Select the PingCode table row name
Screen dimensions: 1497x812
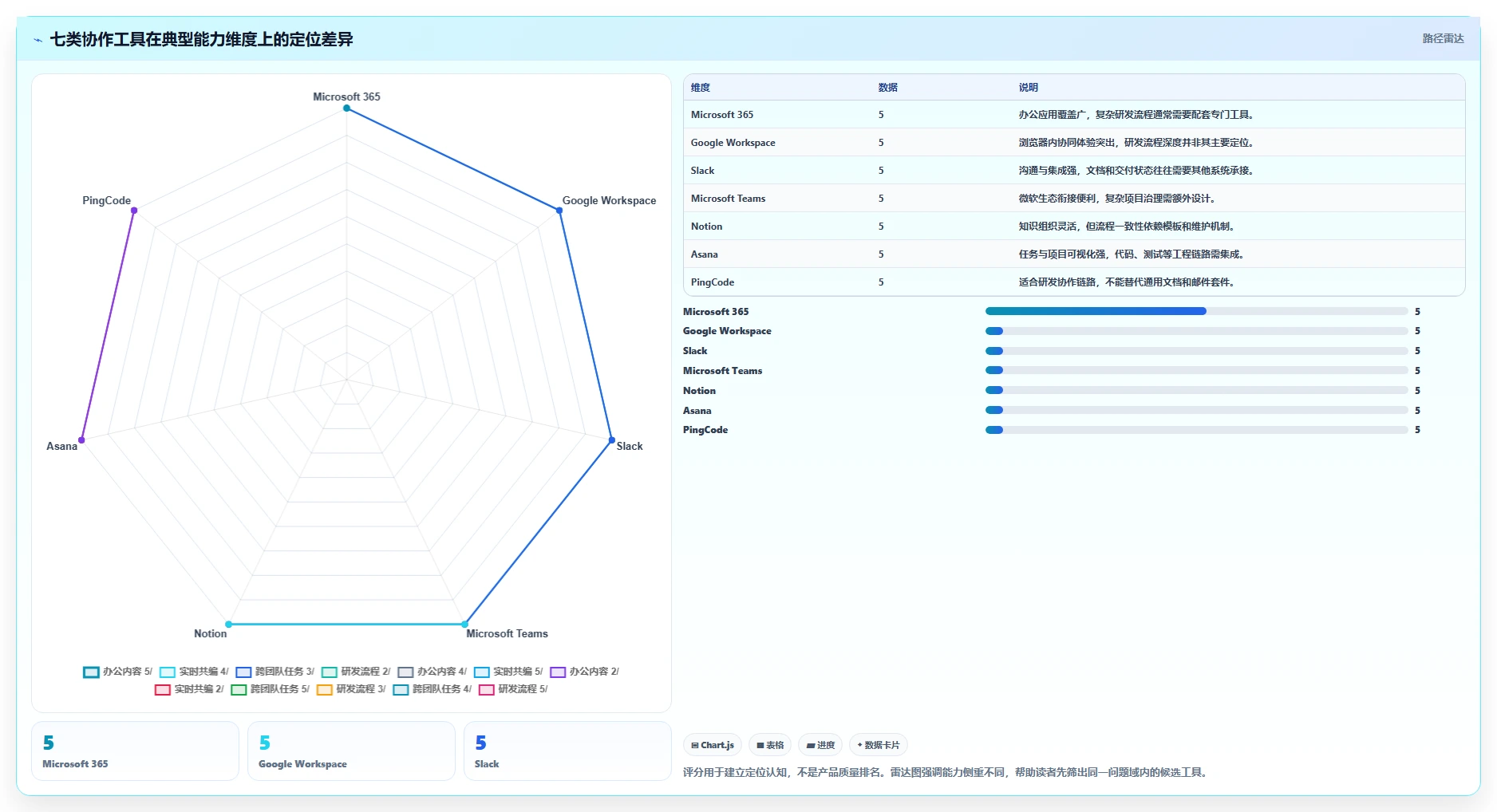(x=713, y=282)
